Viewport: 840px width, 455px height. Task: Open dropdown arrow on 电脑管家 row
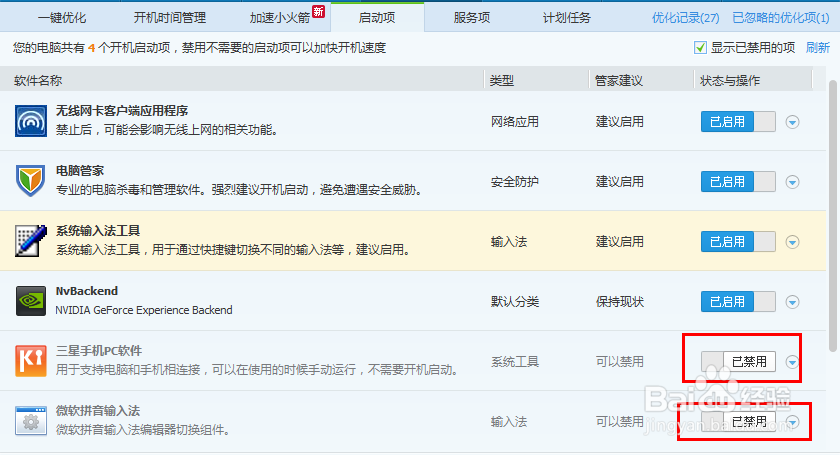coord(793,182)
